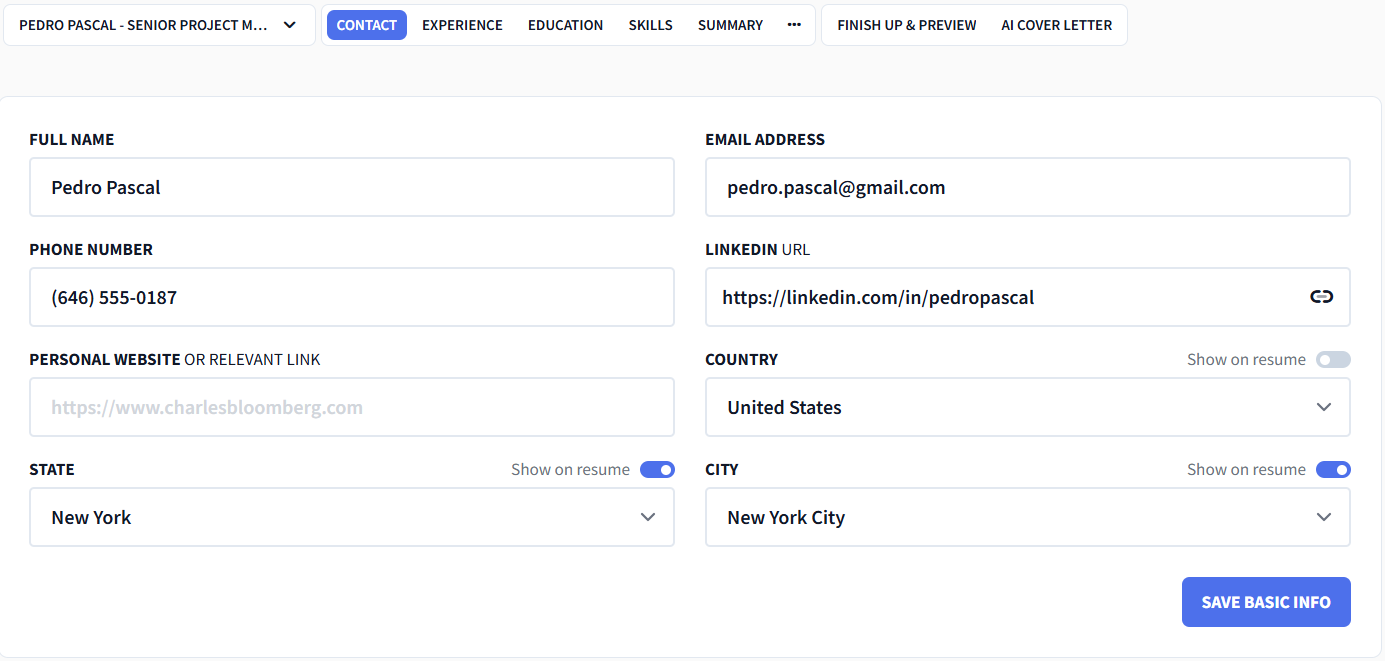This screenshot has height=661, width=1385.
Task: Disable 'Show on resume' for City
Action: tap(1333, 469)
